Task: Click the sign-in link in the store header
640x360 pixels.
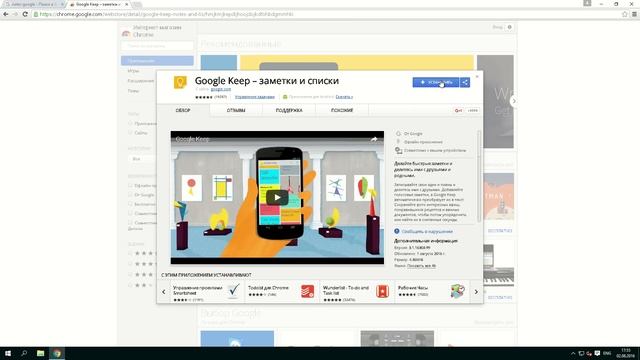Action: (497, 27)
